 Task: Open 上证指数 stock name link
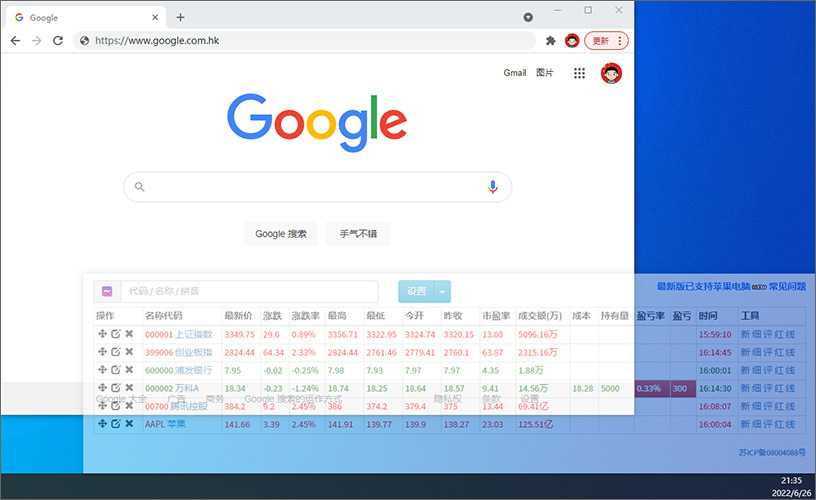(x=194, y=335)
